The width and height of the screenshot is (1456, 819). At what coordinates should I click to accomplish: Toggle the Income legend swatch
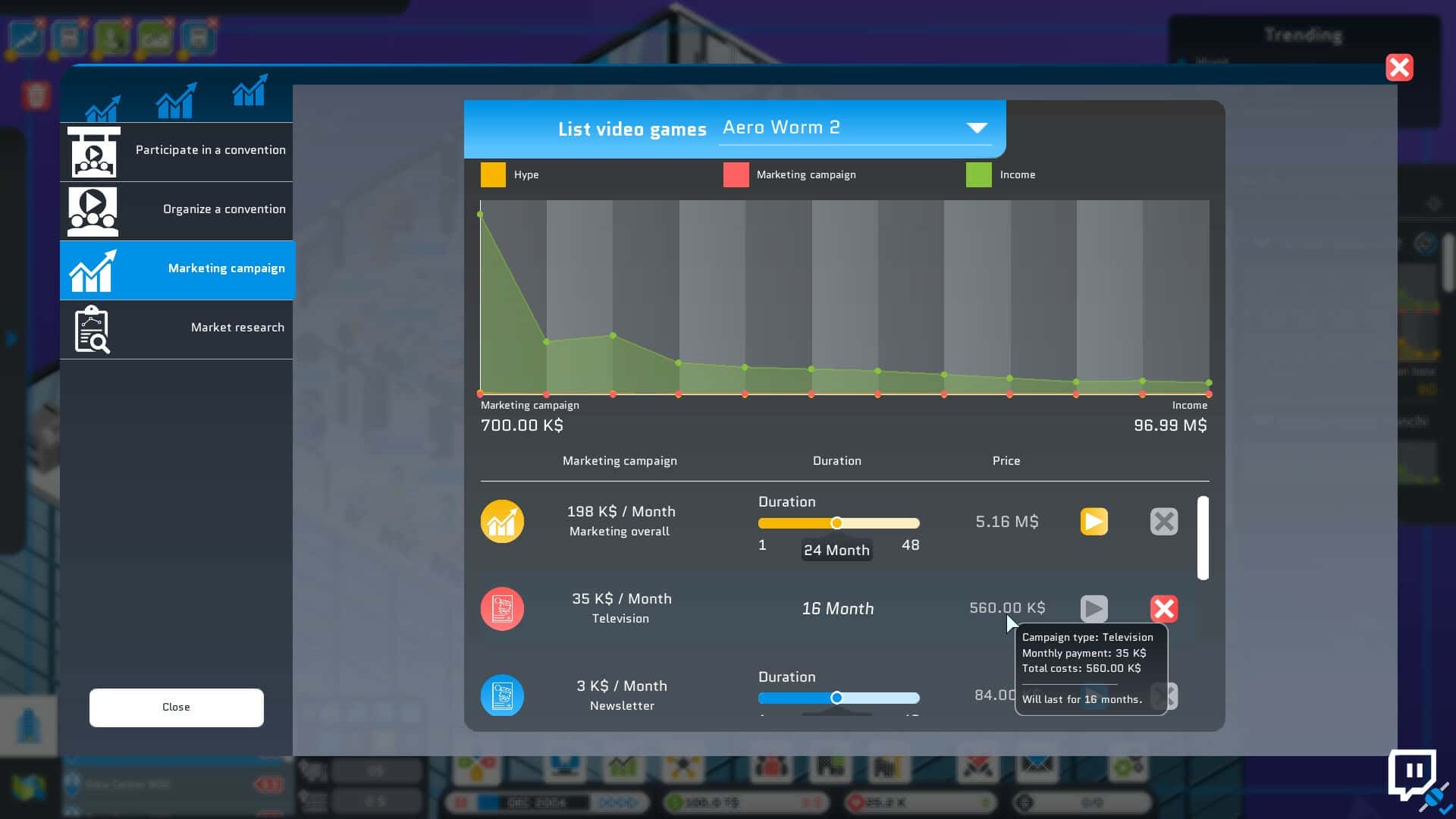(x=978, y=175)
